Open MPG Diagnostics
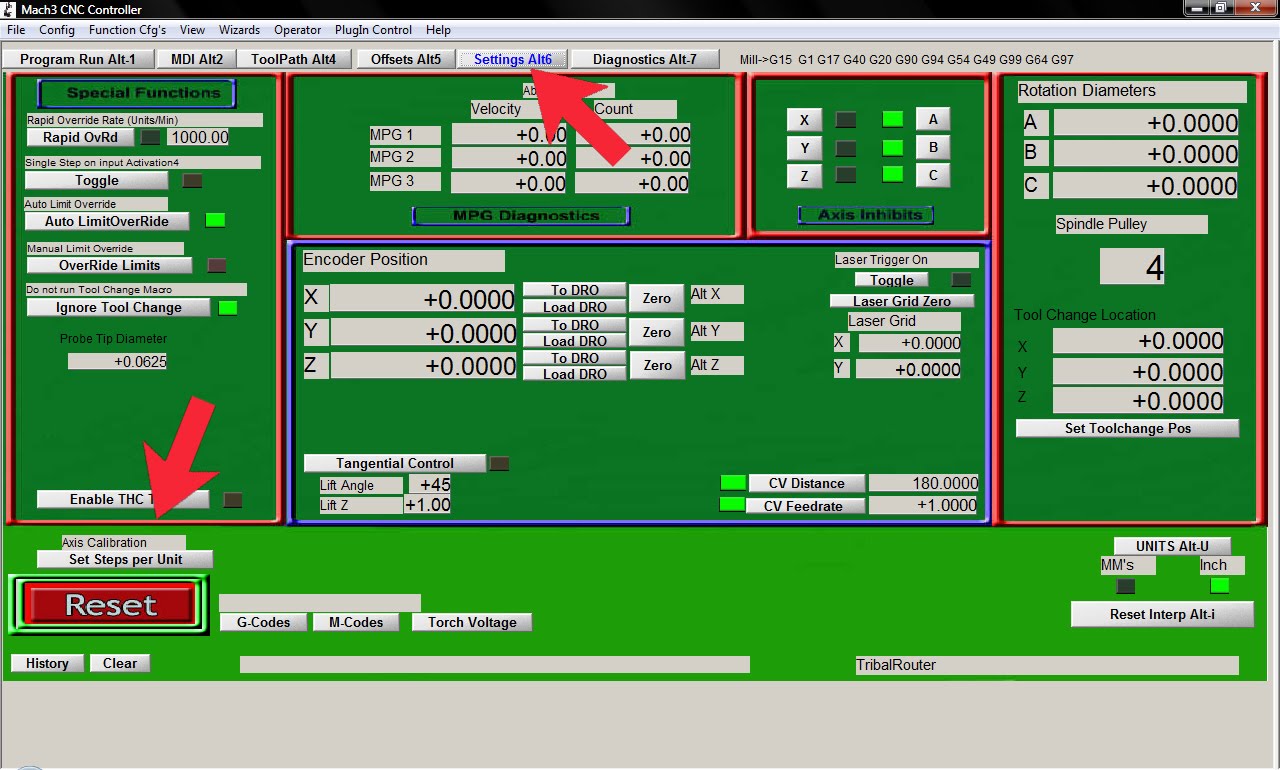The width and height of the screenshot is (1280, 770). click(x=520, y=214)
